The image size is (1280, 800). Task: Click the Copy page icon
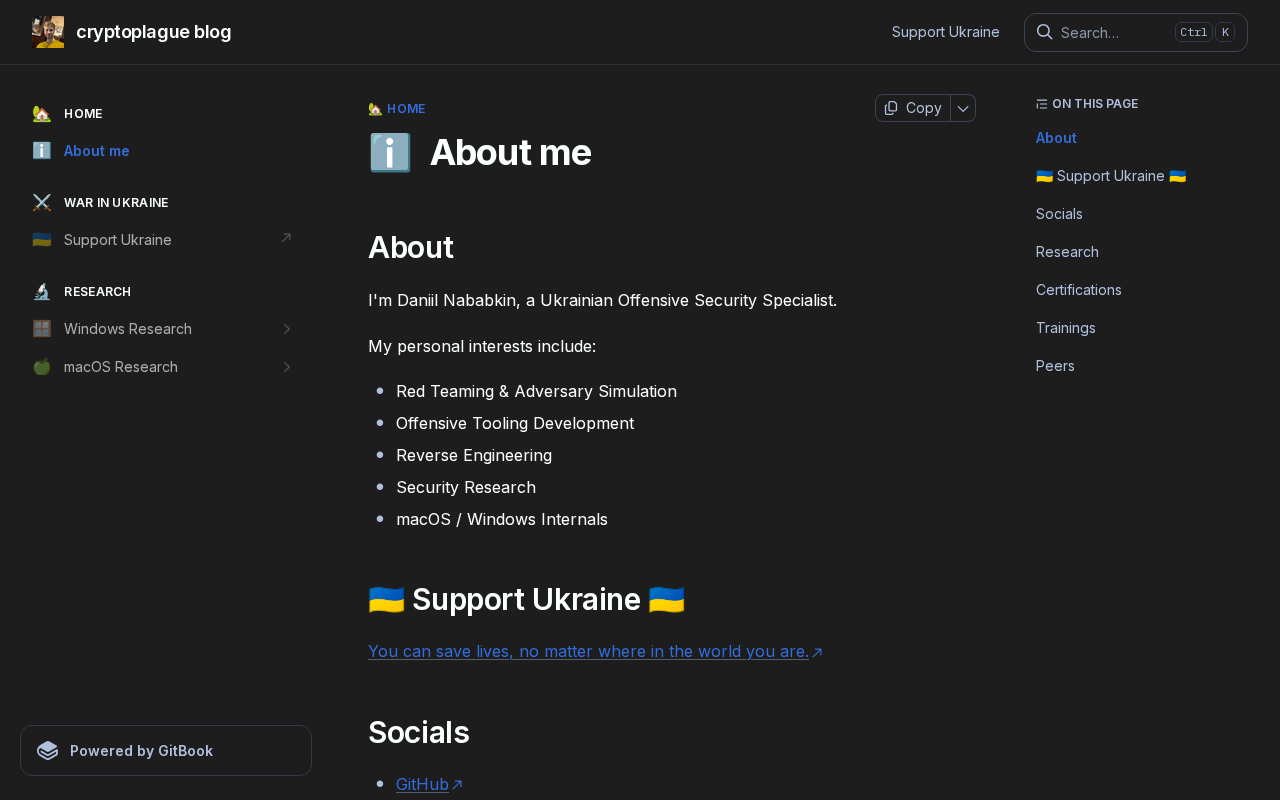tap(891, 108)
